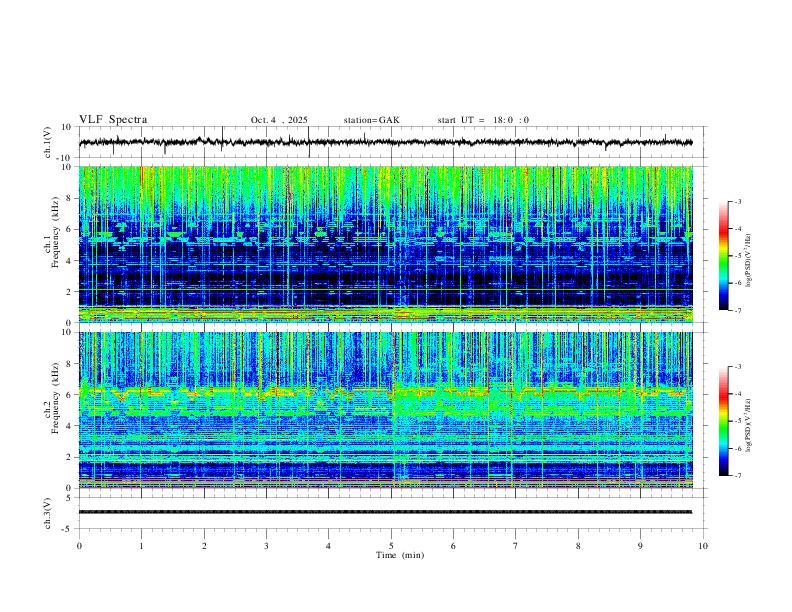Click the ch.1 spectrogram panel
This screenshot has width=792, height=612.
coord(386,244)
